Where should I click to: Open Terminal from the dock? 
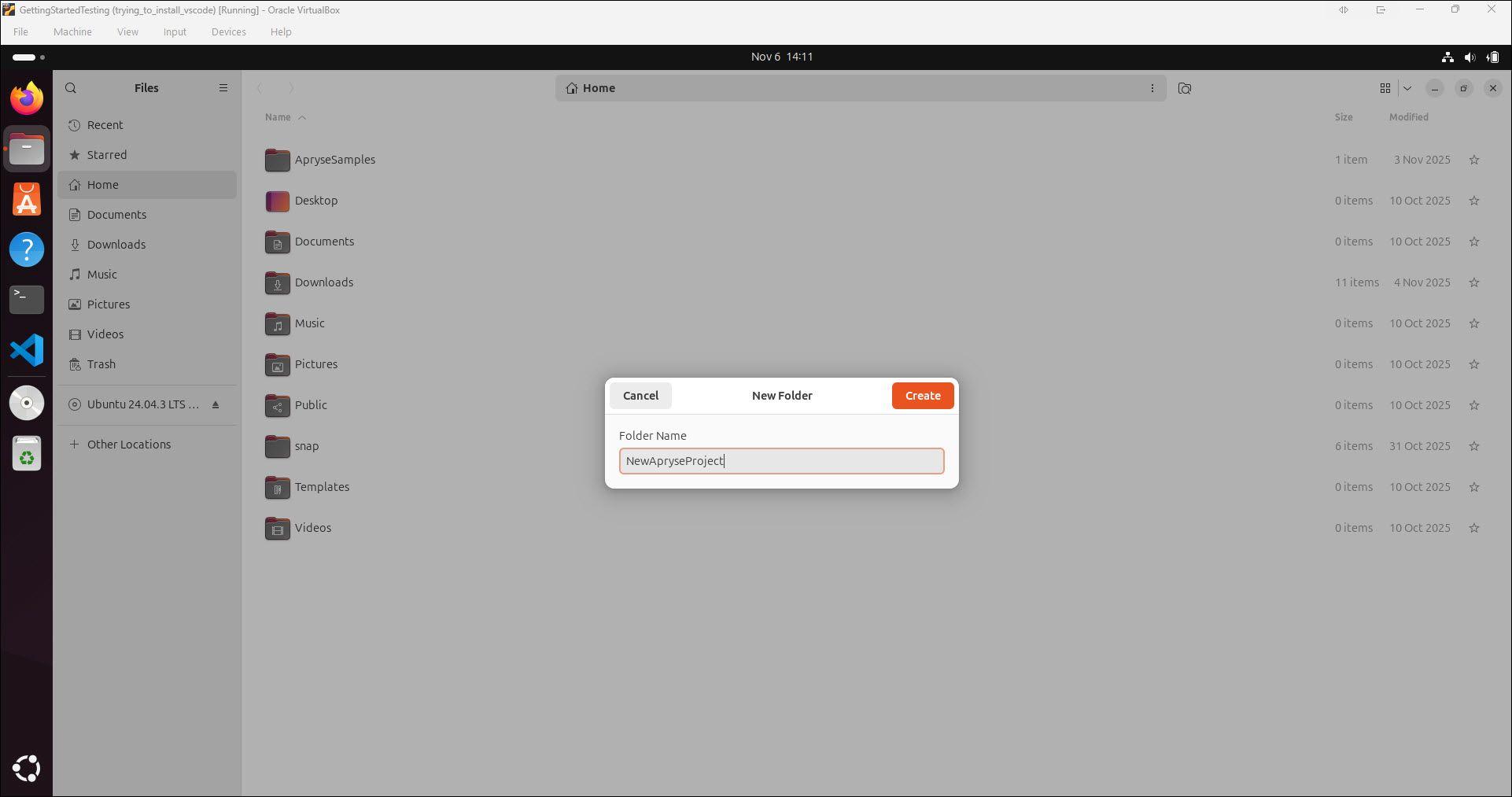point(27,300)
